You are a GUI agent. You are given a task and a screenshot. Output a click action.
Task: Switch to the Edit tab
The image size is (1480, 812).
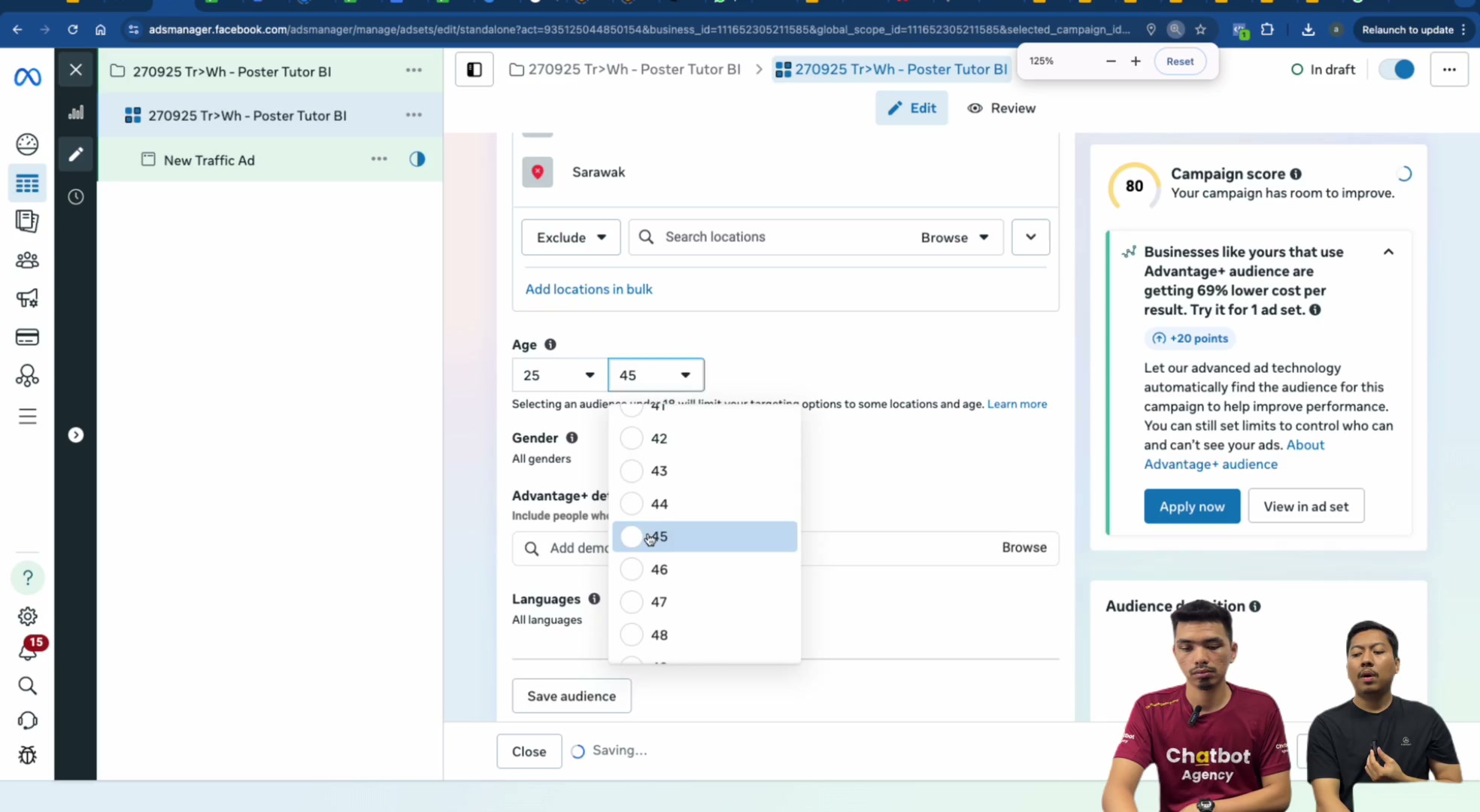911,108
